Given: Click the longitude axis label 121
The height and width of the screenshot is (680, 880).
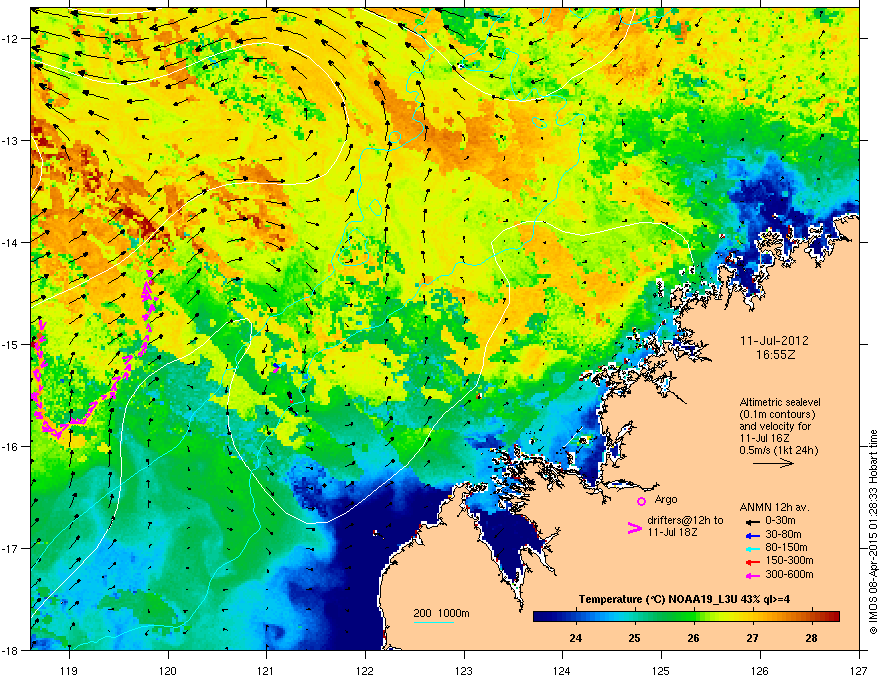Looking at the screenshot, I should (266, 670).
